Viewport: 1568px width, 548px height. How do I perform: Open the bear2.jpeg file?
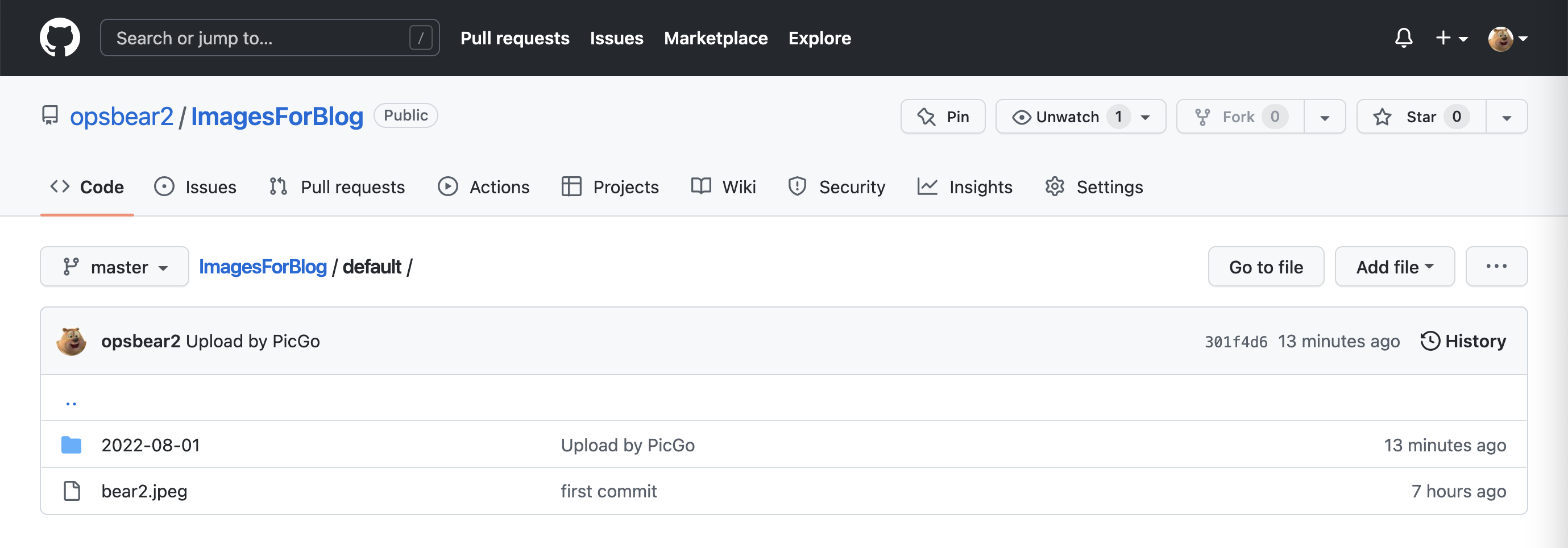coord(144,491)
